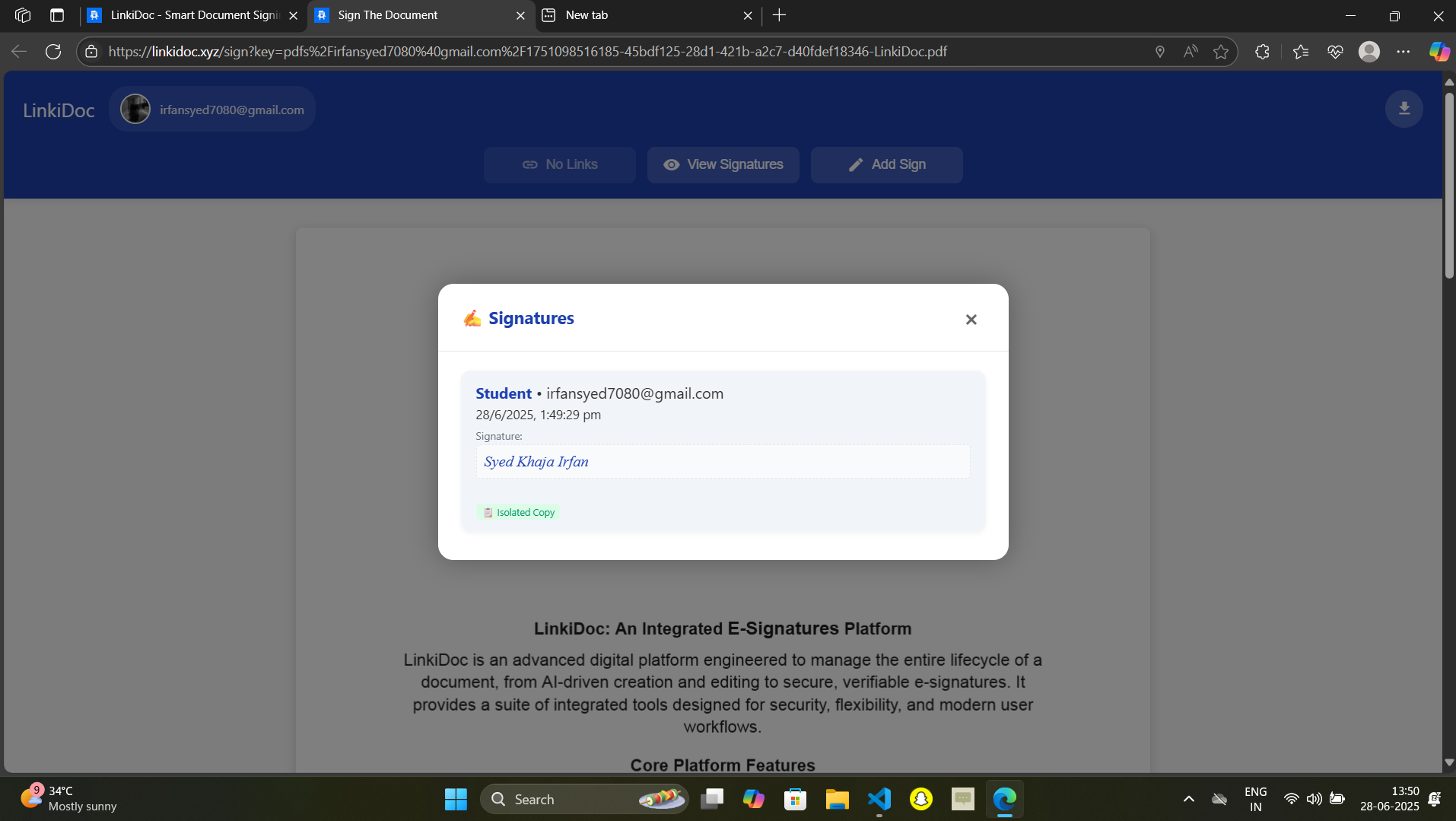Open the weather widget
The width and height of the screenshot is (1456, 821).
coord(68,799)
